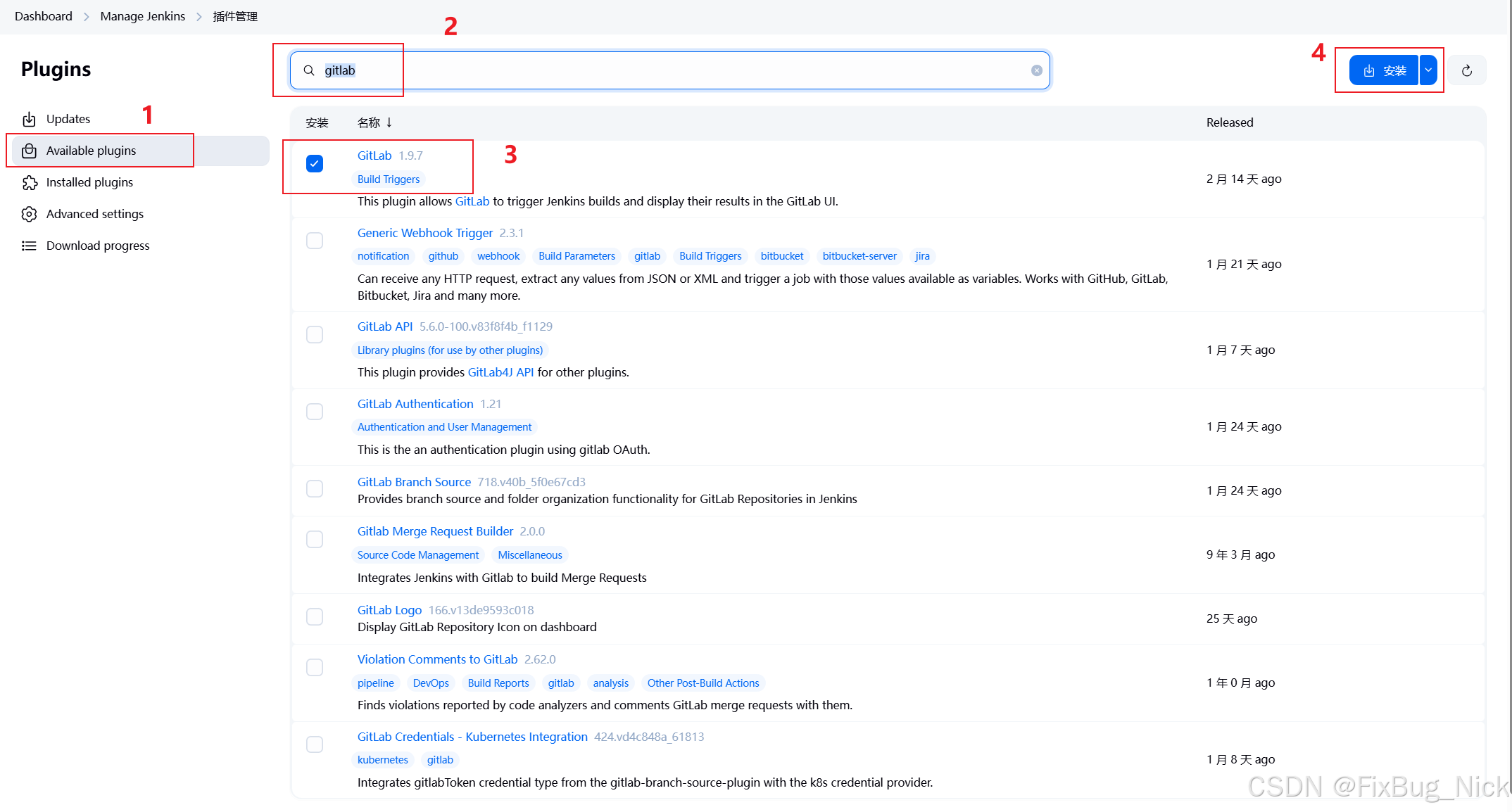Click the Available plugins bag icon
Viewport: 1512px width, 812px height.
tap(29, 151)
